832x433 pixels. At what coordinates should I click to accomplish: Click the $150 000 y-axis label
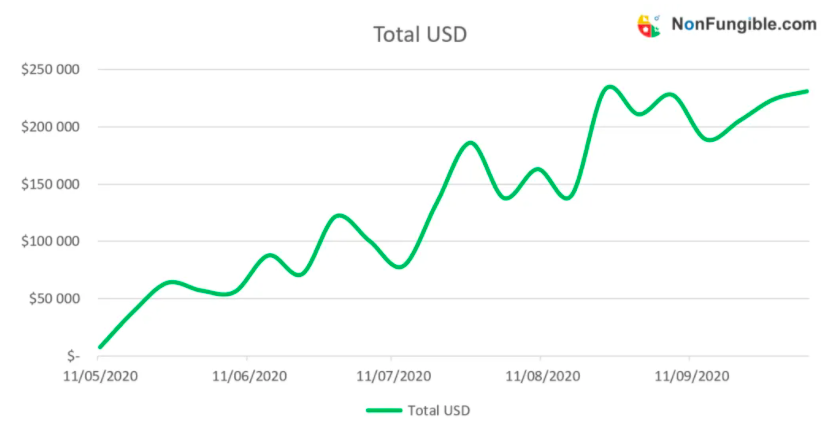click(x=49, y=184)
